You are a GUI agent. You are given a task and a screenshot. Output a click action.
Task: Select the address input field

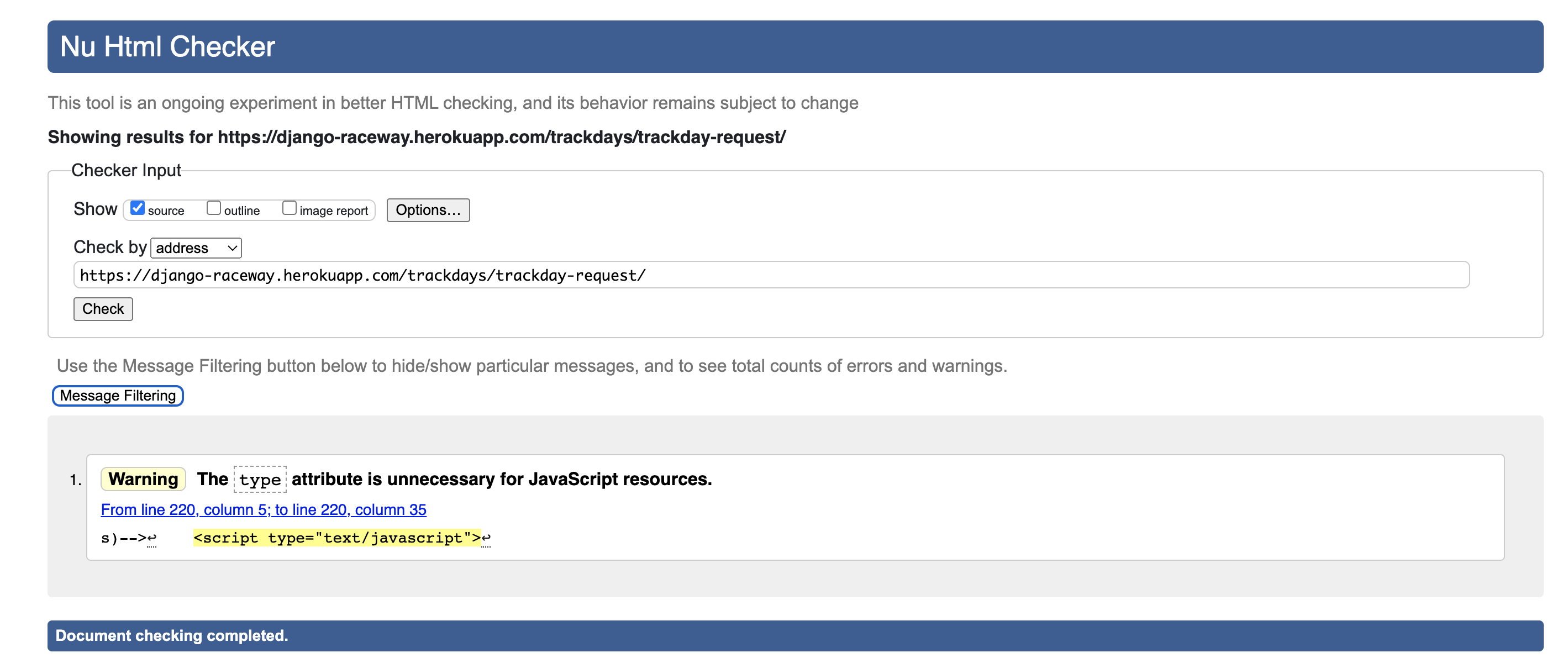[775, 275]
